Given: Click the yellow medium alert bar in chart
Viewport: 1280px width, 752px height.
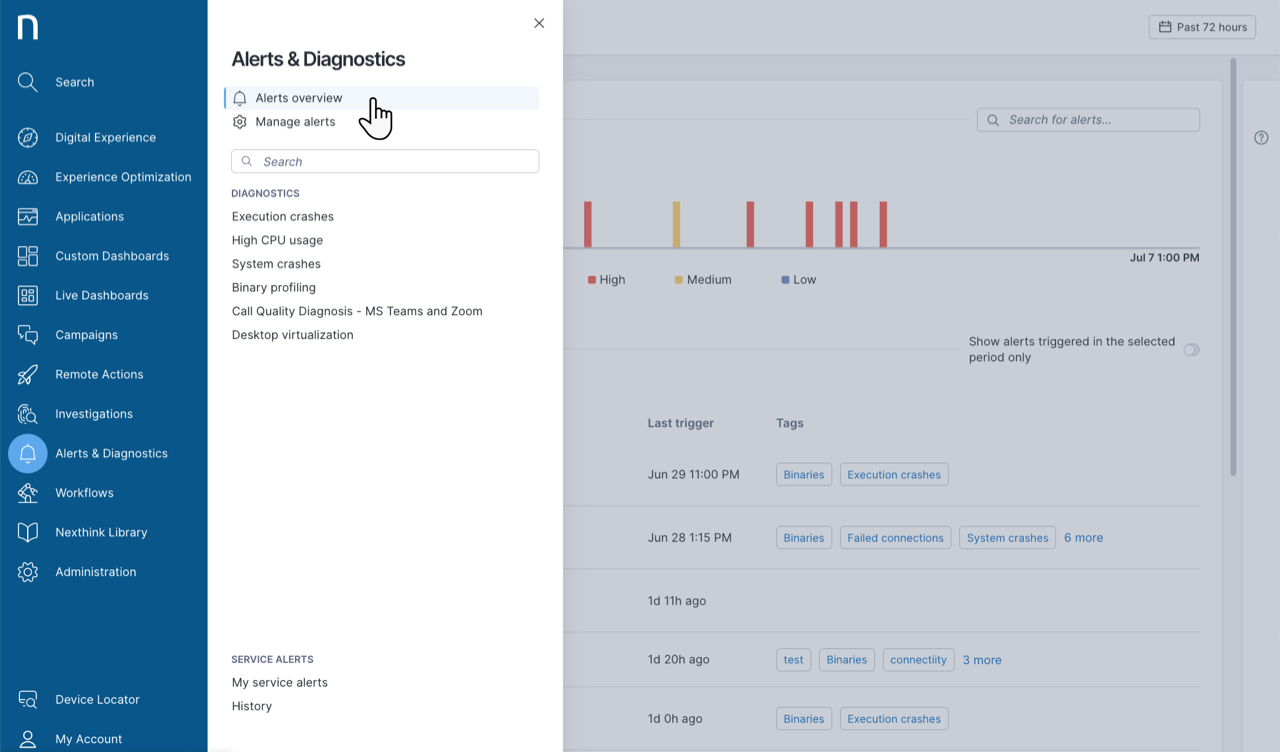Looking at the screenshot, I should click(677, 224).
